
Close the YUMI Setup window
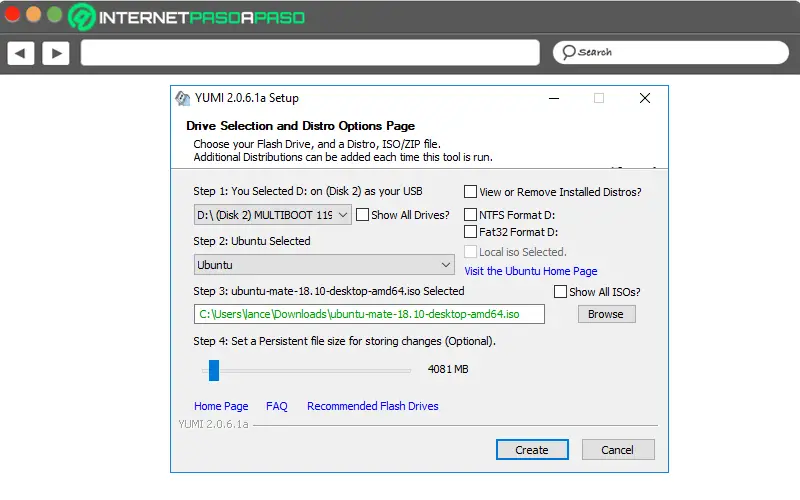click(x=645, y=98)
